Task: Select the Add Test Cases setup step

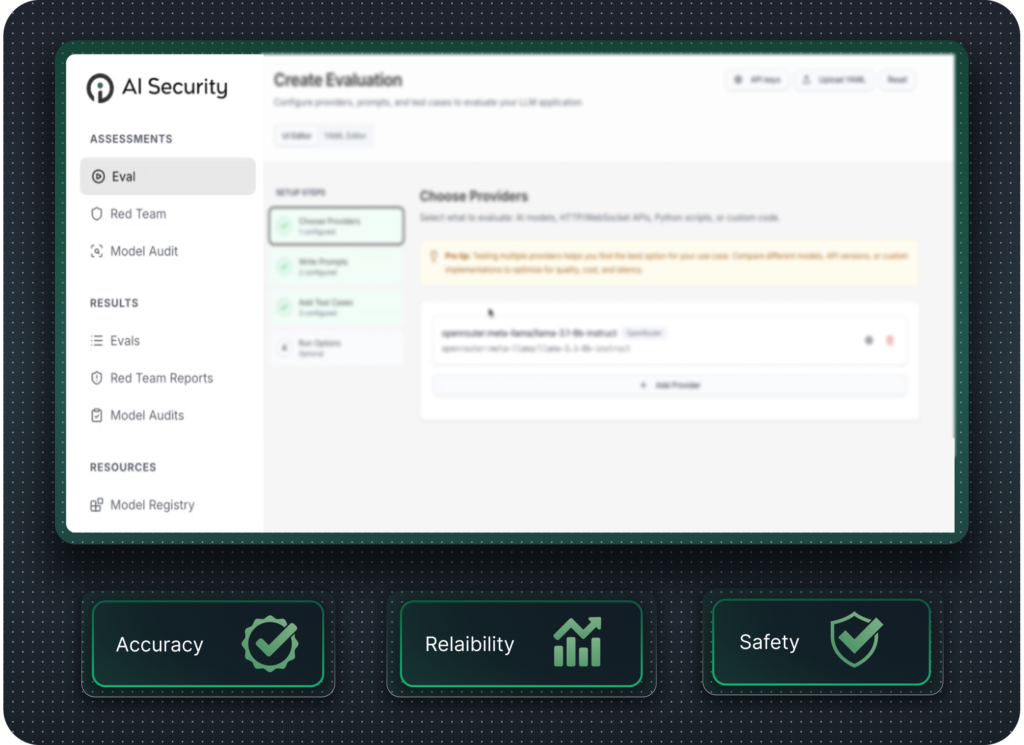Action: [336, 307]
